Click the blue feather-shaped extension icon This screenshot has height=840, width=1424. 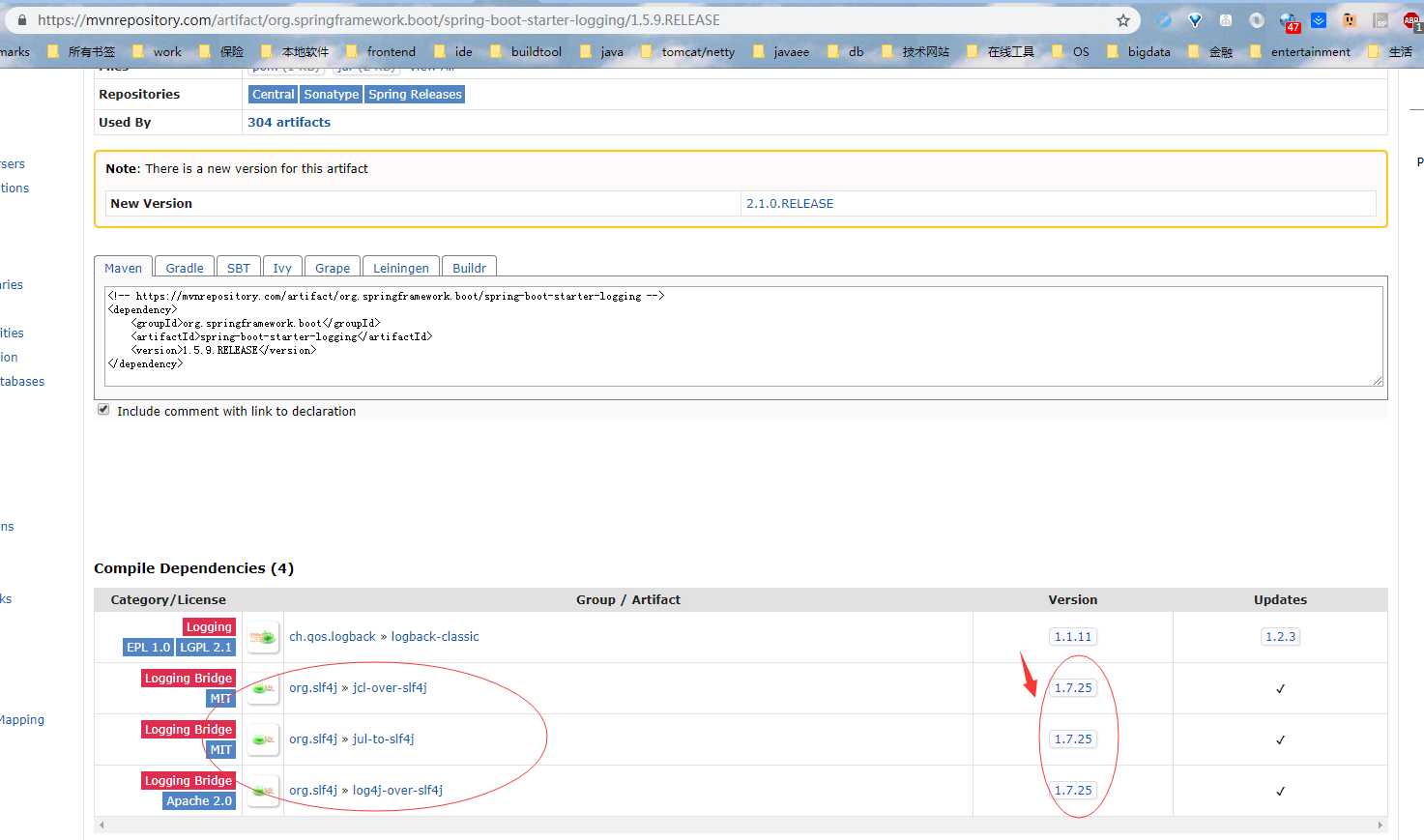click(1164, 20)
